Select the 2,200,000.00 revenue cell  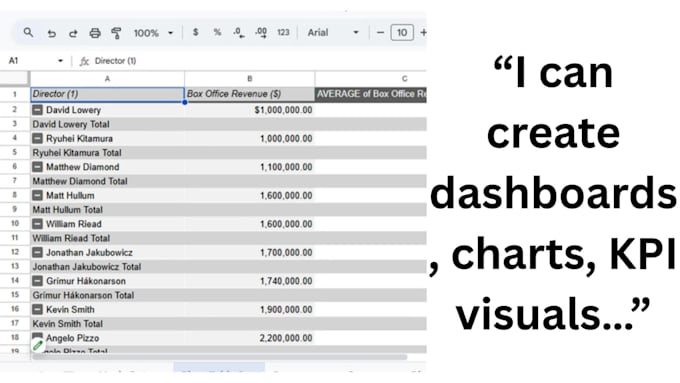[249, 338]
